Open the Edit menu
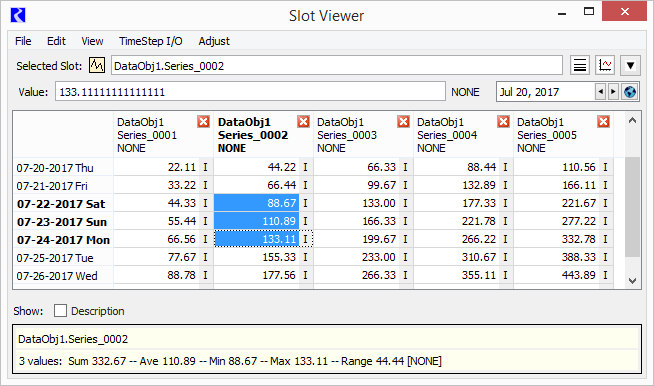 pos(56,41)
